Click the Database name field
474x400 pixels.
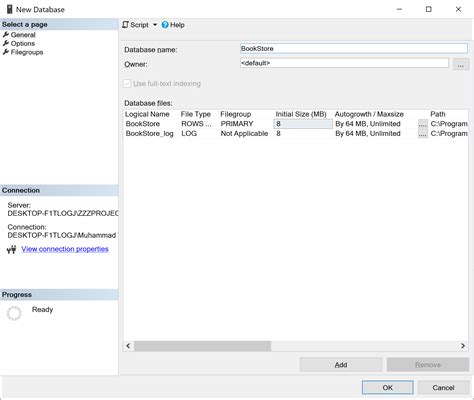[354, 49]
